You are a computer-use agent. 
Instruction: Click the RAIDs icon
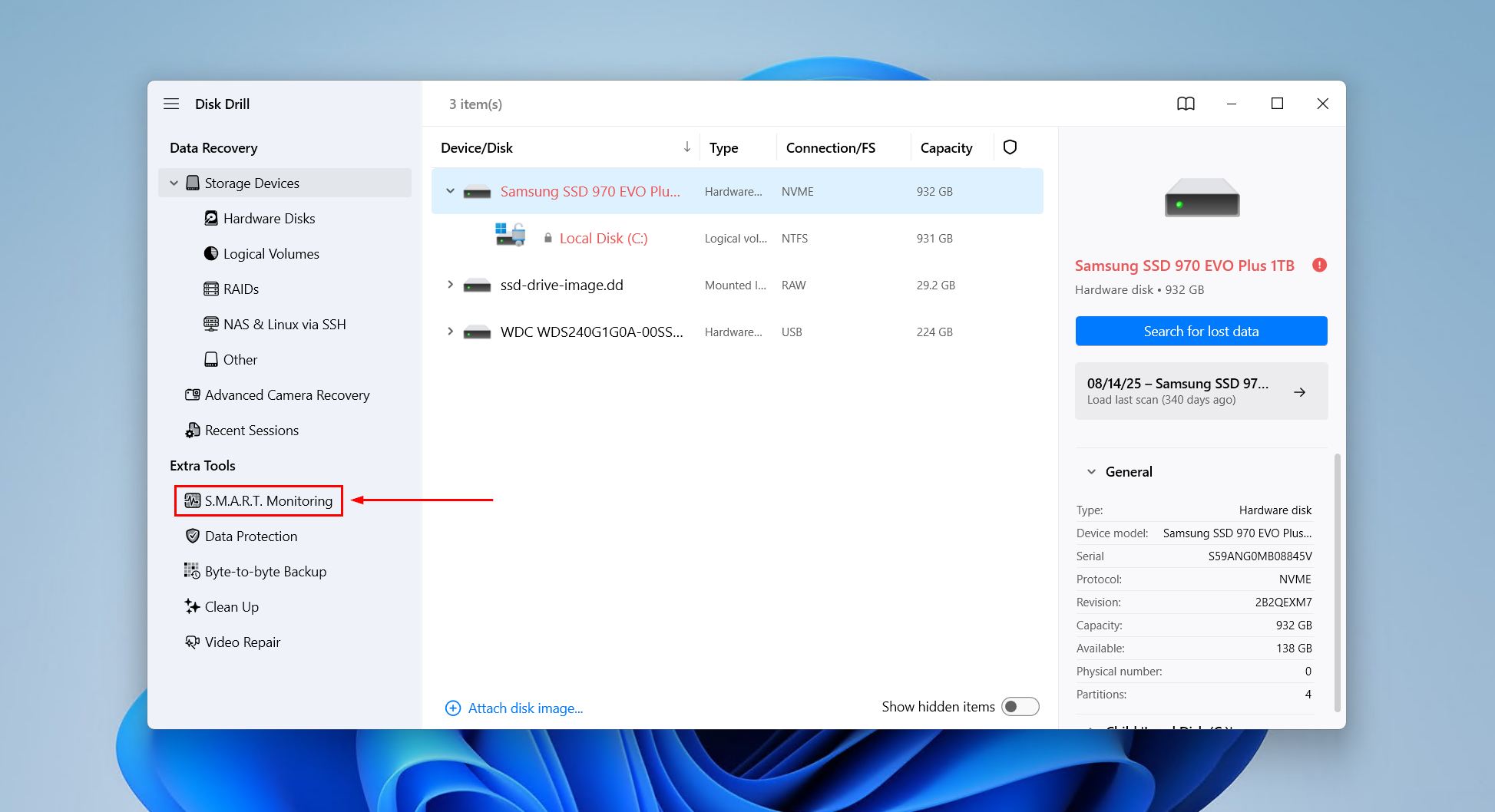point(211,289)
